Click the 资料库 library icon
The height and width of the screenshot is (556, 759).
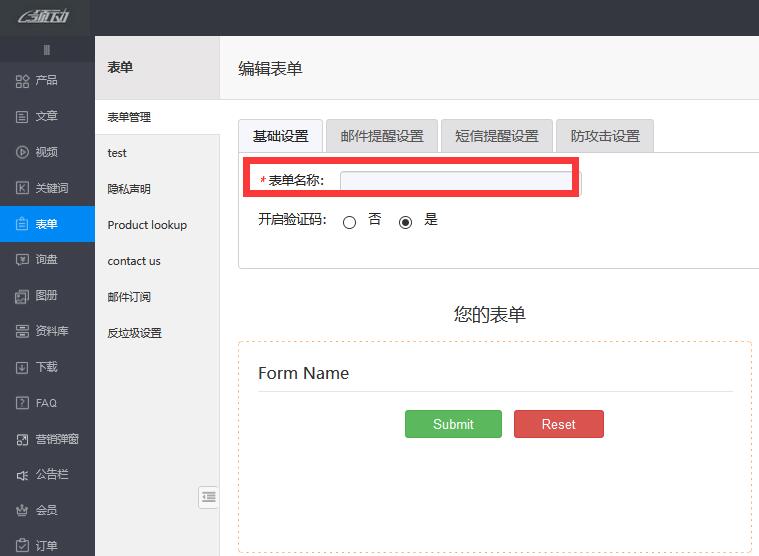[x=22, y=331]
